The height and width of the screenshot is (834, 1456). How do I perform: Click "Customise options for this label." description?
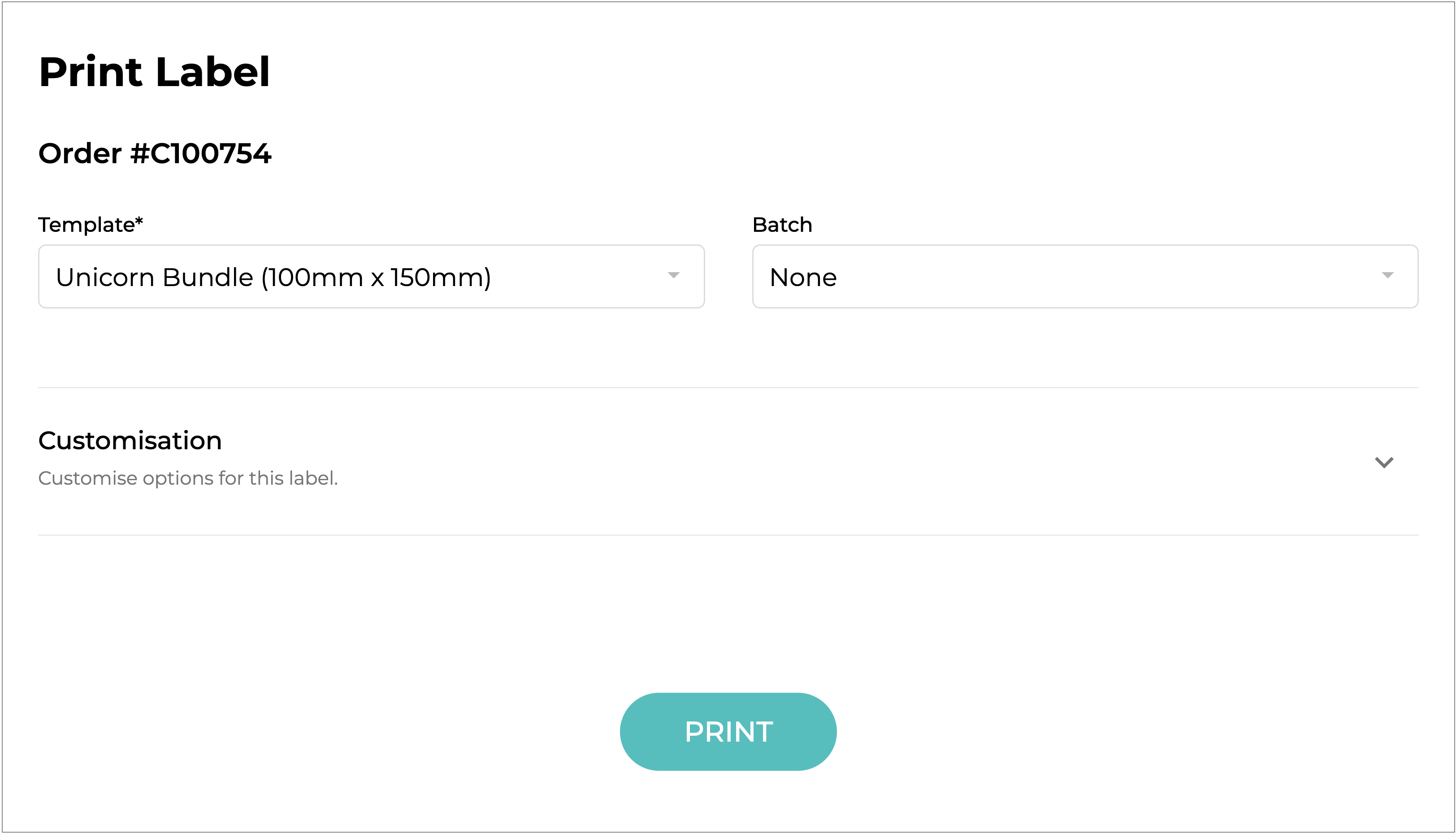coord(188,478)
